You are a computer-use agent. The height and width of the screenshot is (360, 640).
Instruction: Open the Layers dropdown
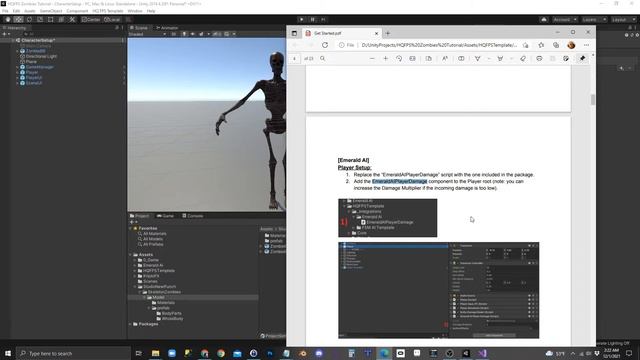coord(593,20)
